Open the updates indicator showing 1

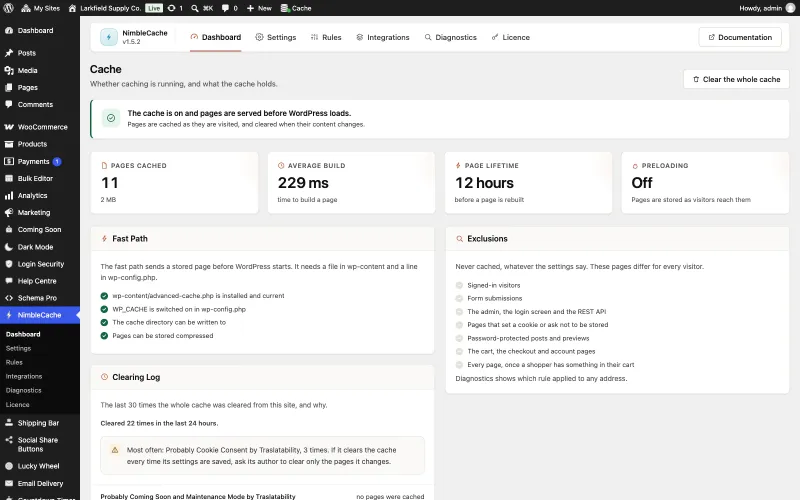175,8
